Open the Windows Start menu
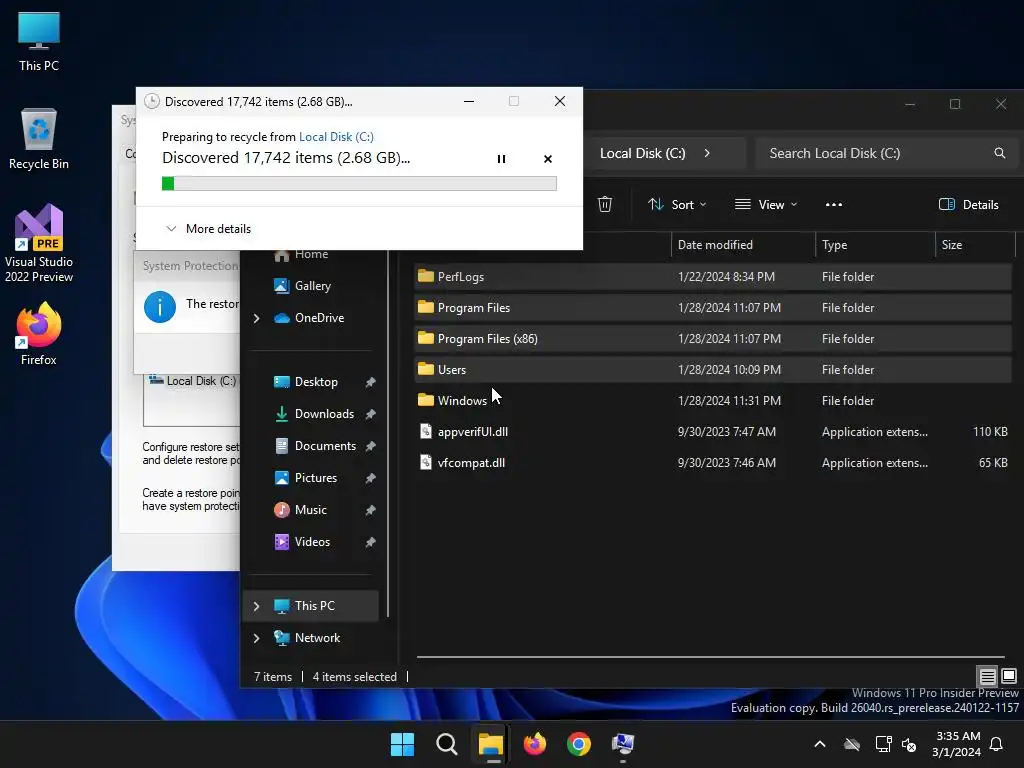The height and width of the screenshot is (768, 1024). click(402, 744)
